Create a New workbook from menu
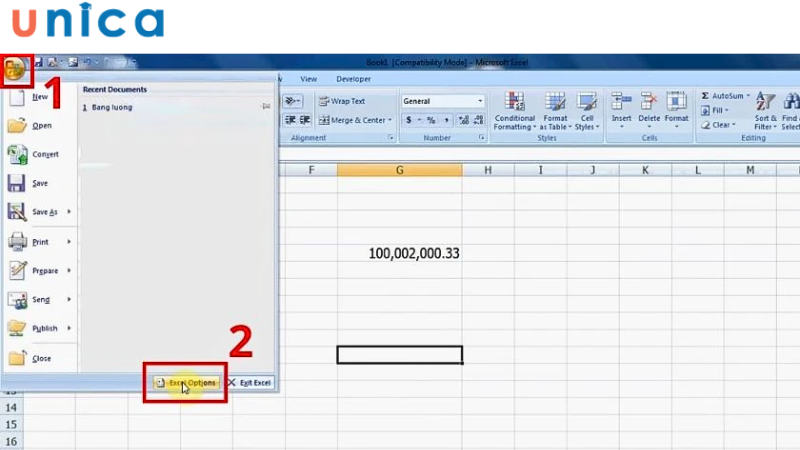Screen dimensions: 800x450 (40, 97)
